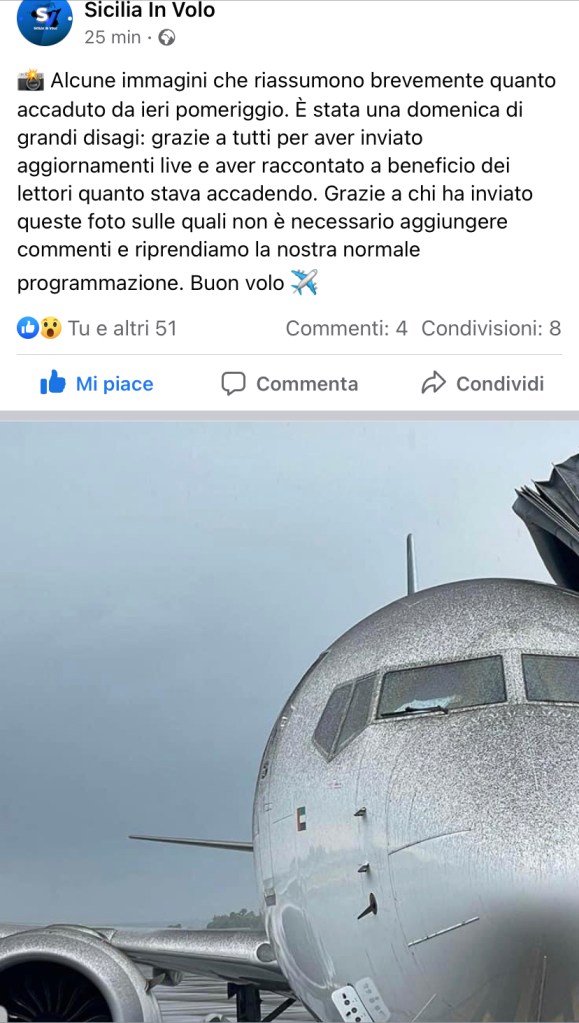
Task: View the 'Commenti: 4' count
Action: click(x=347, y=328)
